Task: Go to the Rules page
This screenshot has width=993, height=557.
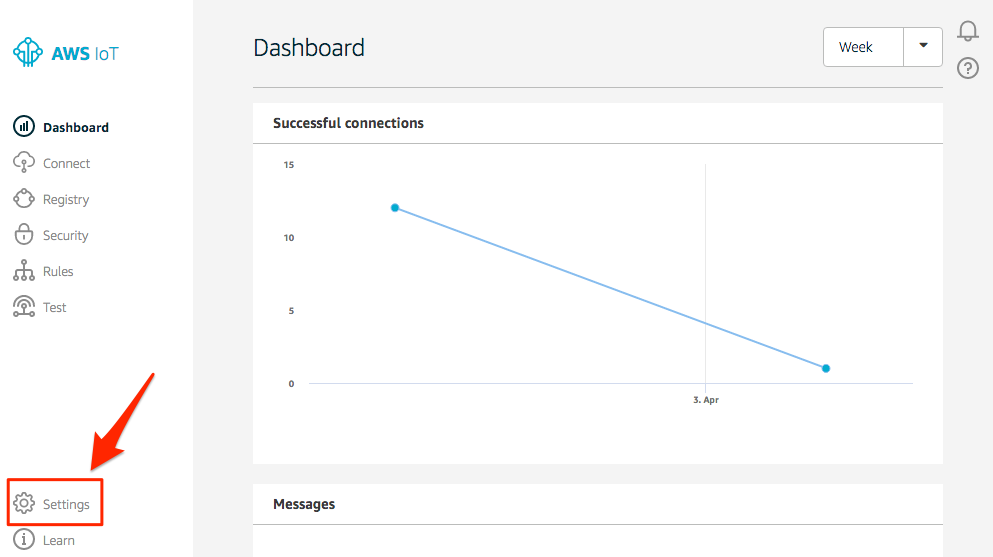Action: point(58,272)
